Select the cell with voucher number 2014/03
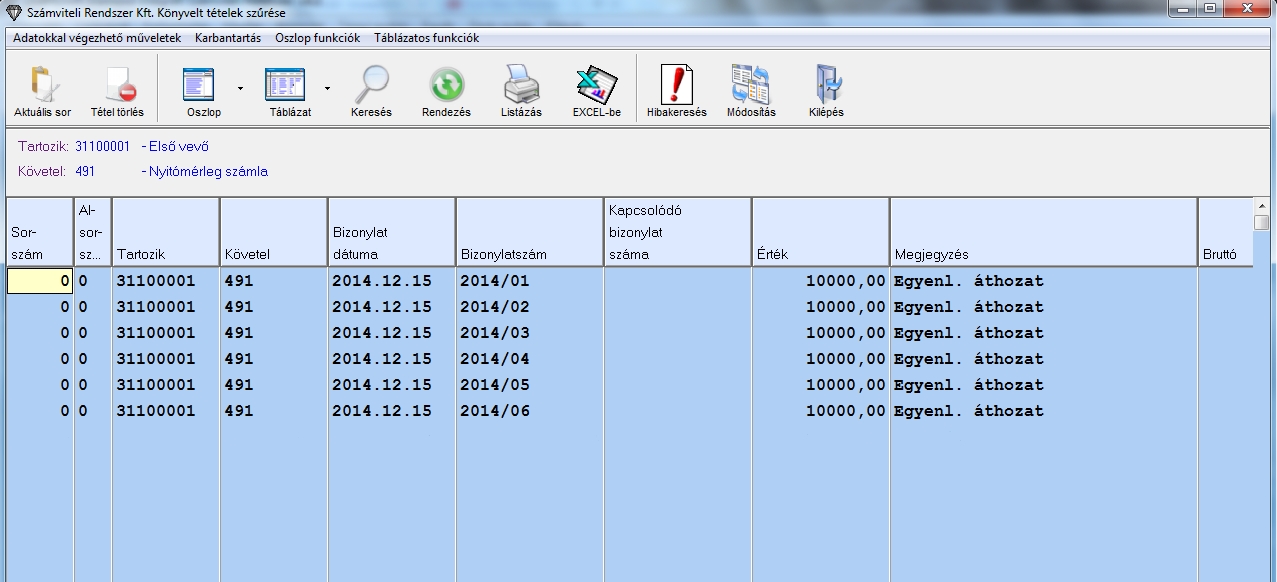Screen dimensions: 1277x582 pos(529,333)
